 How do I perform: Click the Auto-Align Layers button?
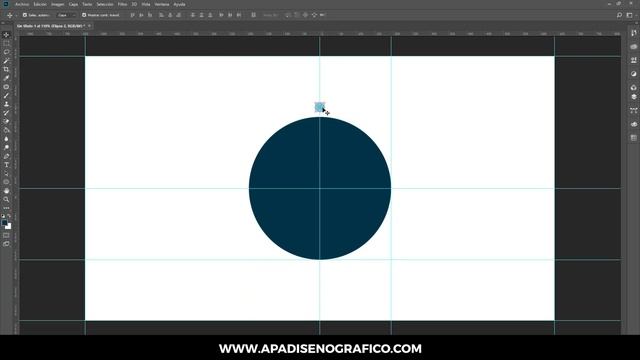(253, 15)
